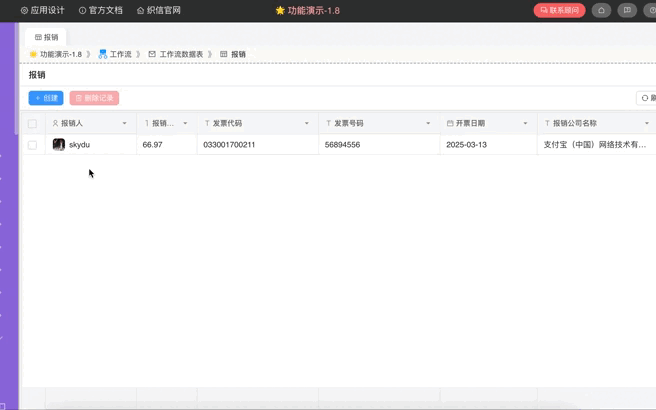
Task: Click the skydu name cell
Action: (x=91, y=145)
